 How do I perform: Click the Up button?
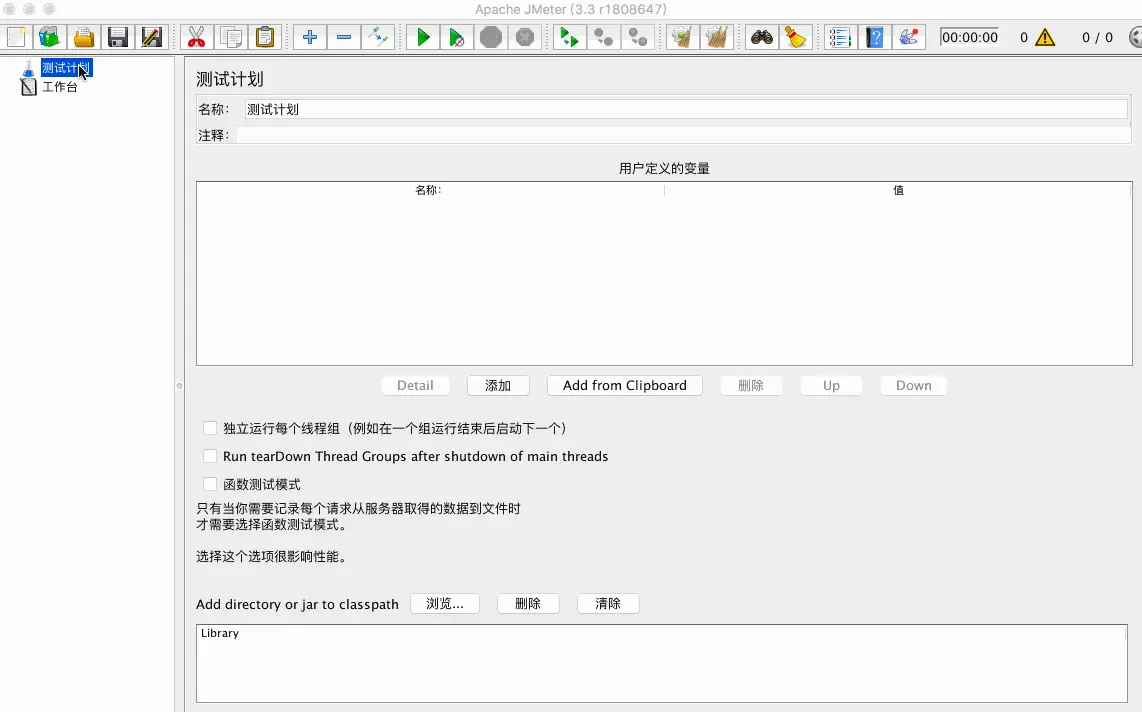pos(831,385)
